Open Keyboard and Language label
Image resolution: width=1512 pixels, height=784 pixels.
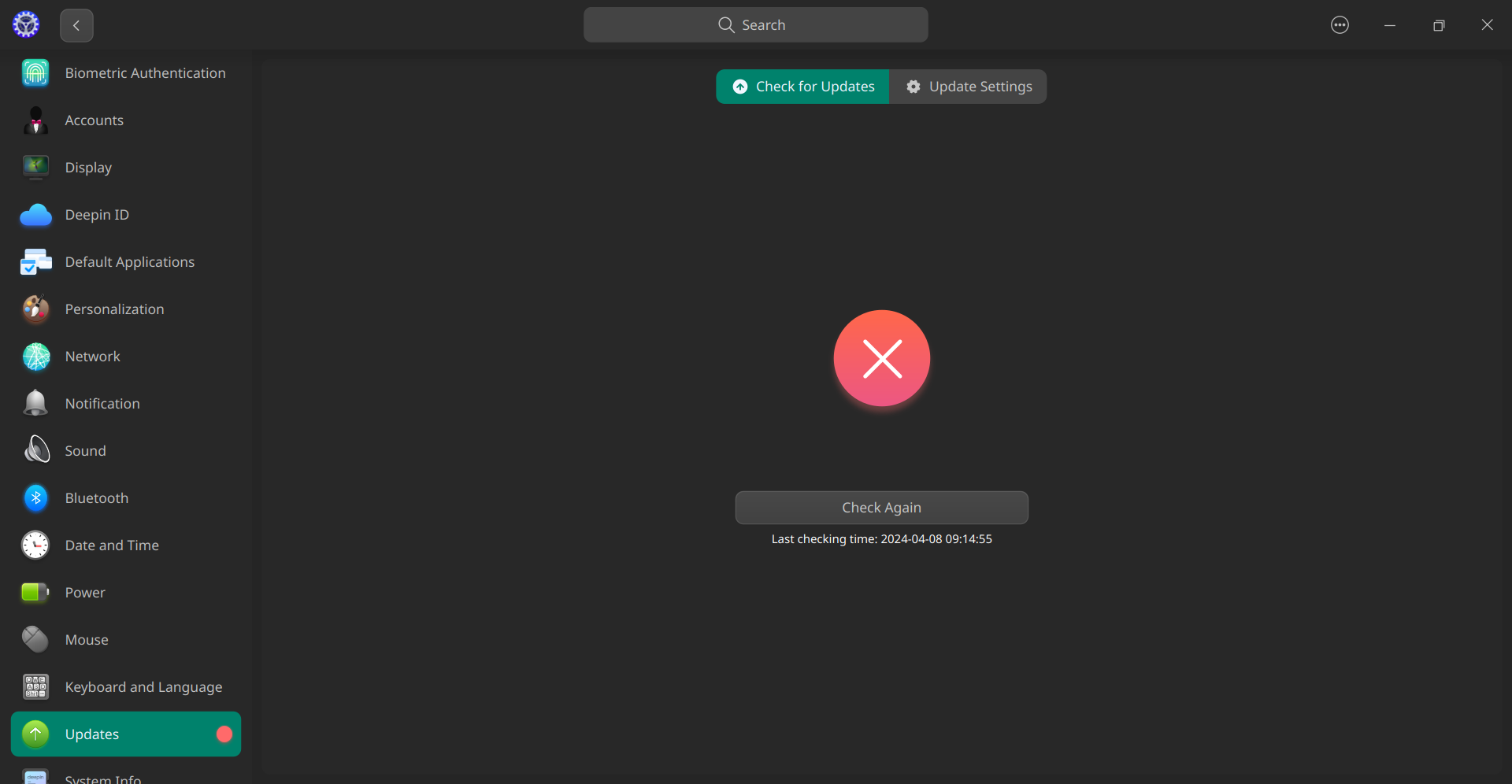tap(143, 687)
